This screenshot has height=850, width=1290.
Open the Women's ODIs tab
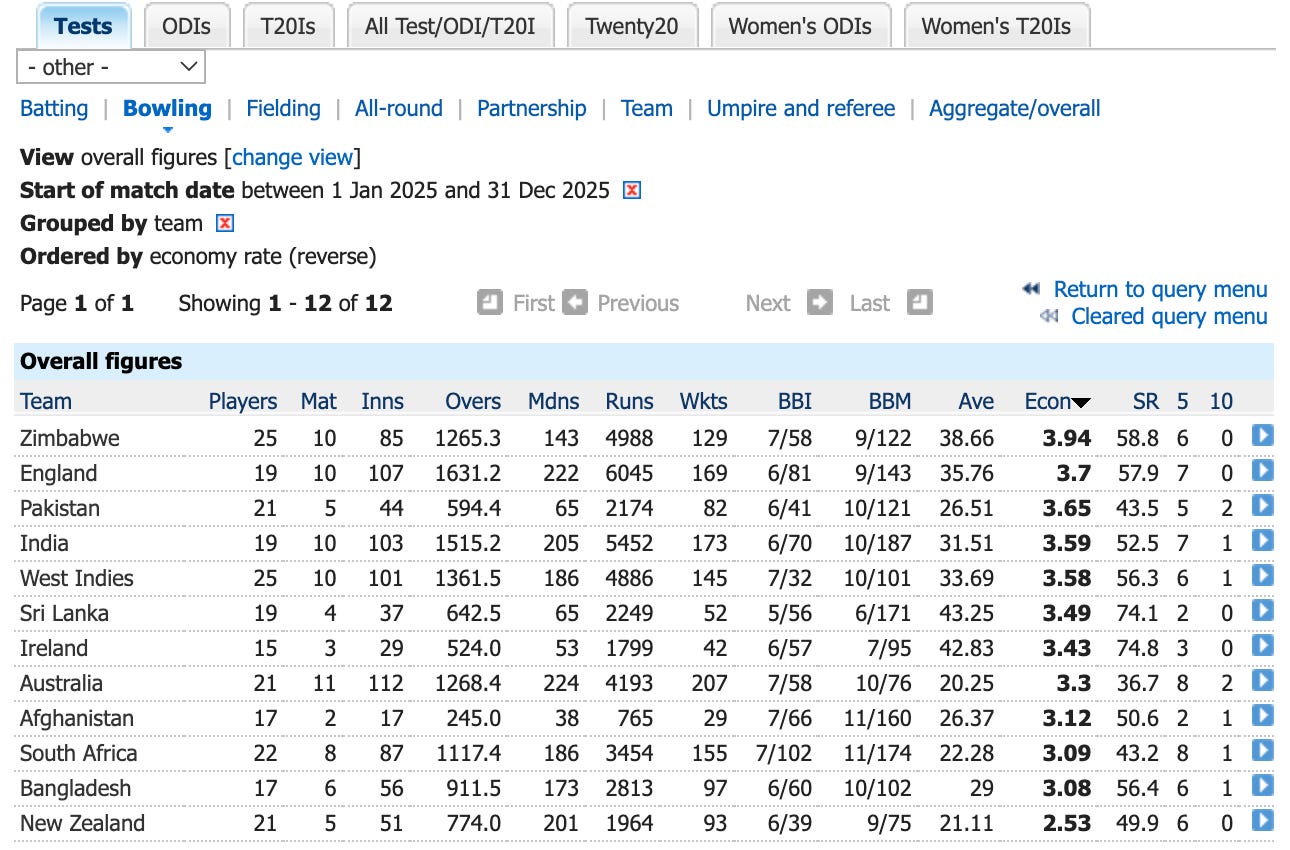(800, 26)
